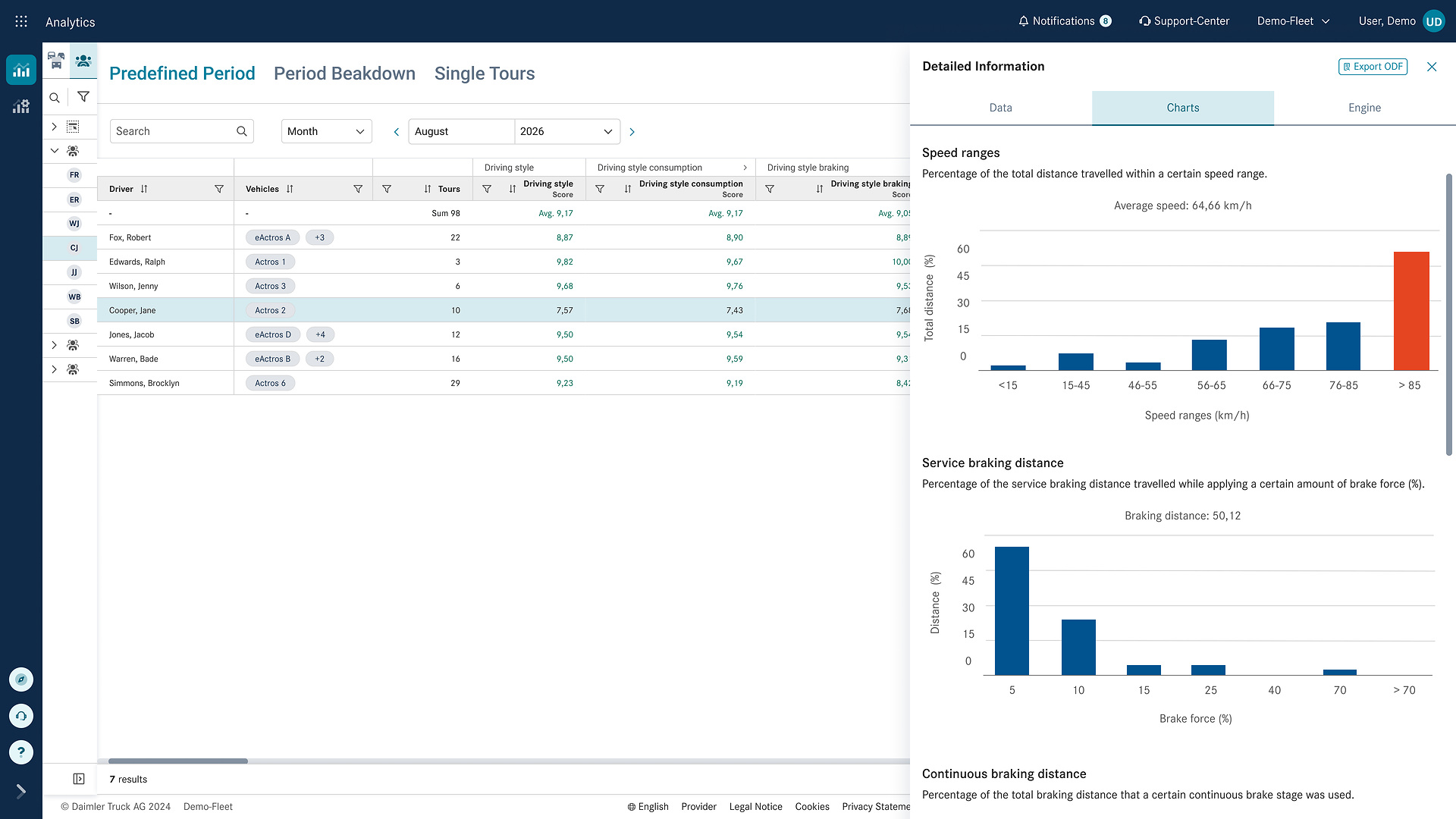This screenshot has width=1456, height=819.
Task: Sort the Driving style braking column
Action: pyautogui.click(x=820, y=189)
